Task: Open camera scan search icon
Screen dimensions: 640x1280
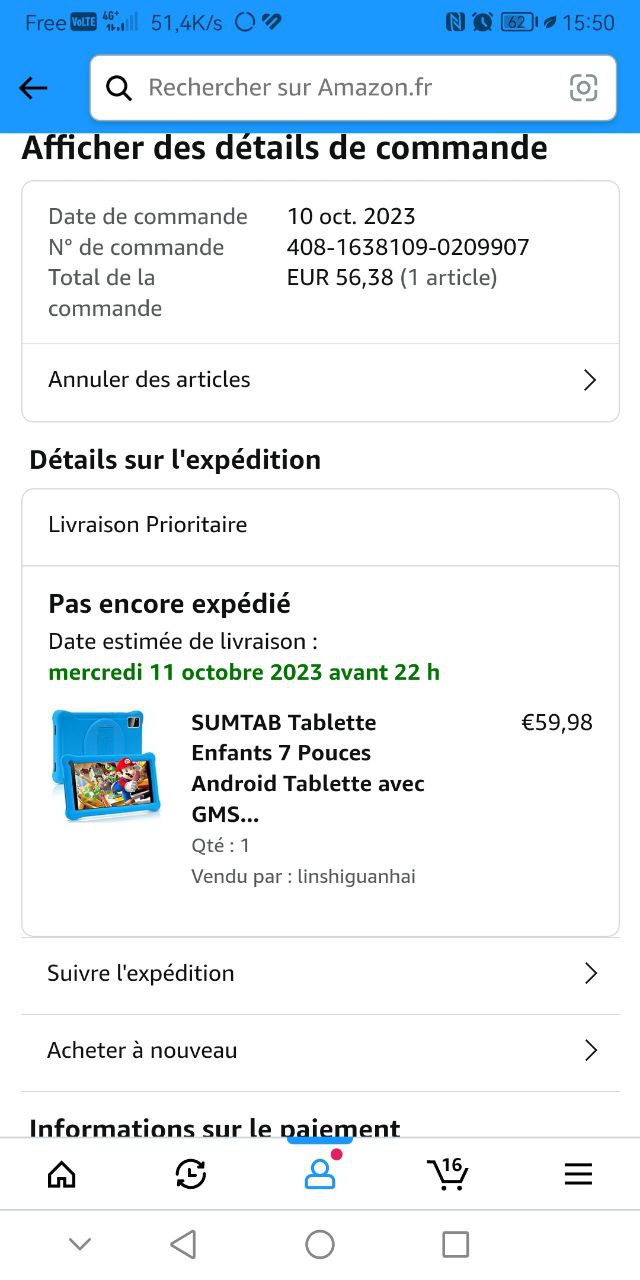Action: [x=584, y=88]
